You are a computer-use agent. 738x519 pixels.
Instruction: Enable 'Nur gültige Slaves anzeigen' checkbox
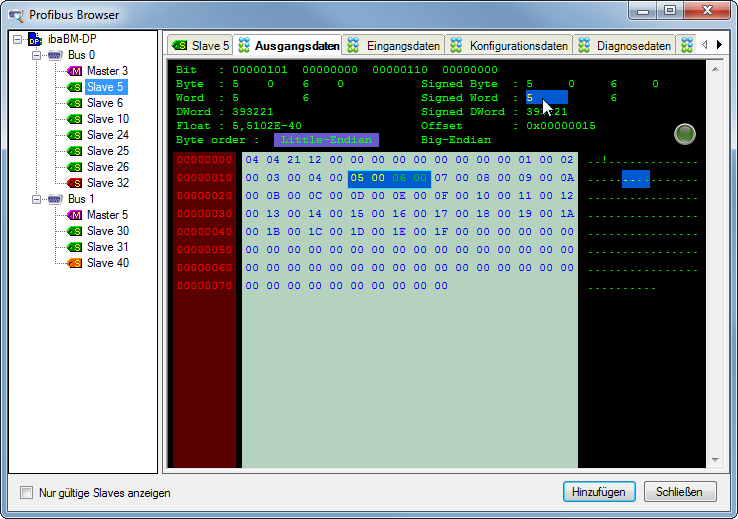tap(27, 493)
